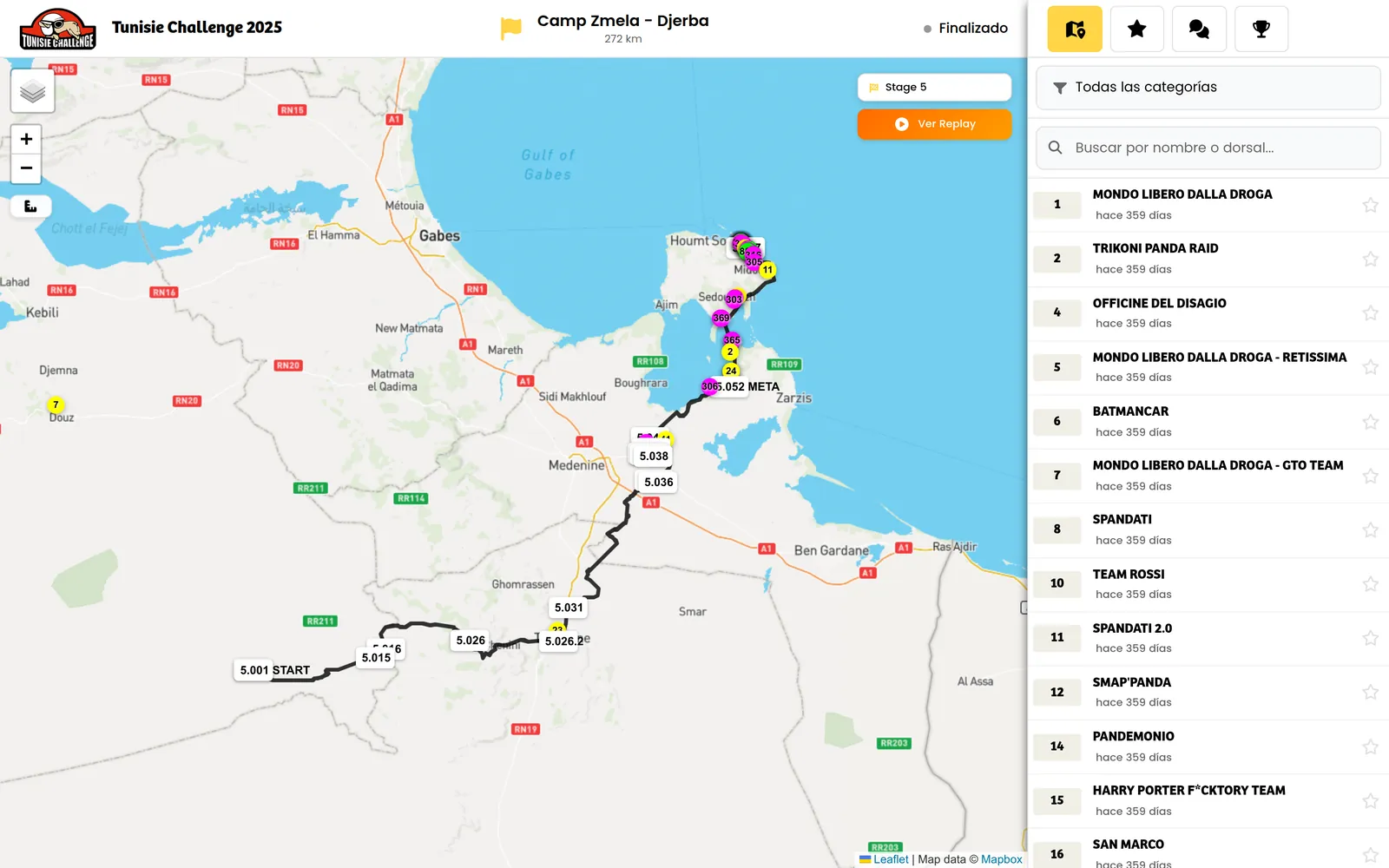Toggle star for SMAP'PANDA
This screenshot has width=1389, height=868.
tap(1370, 692)
